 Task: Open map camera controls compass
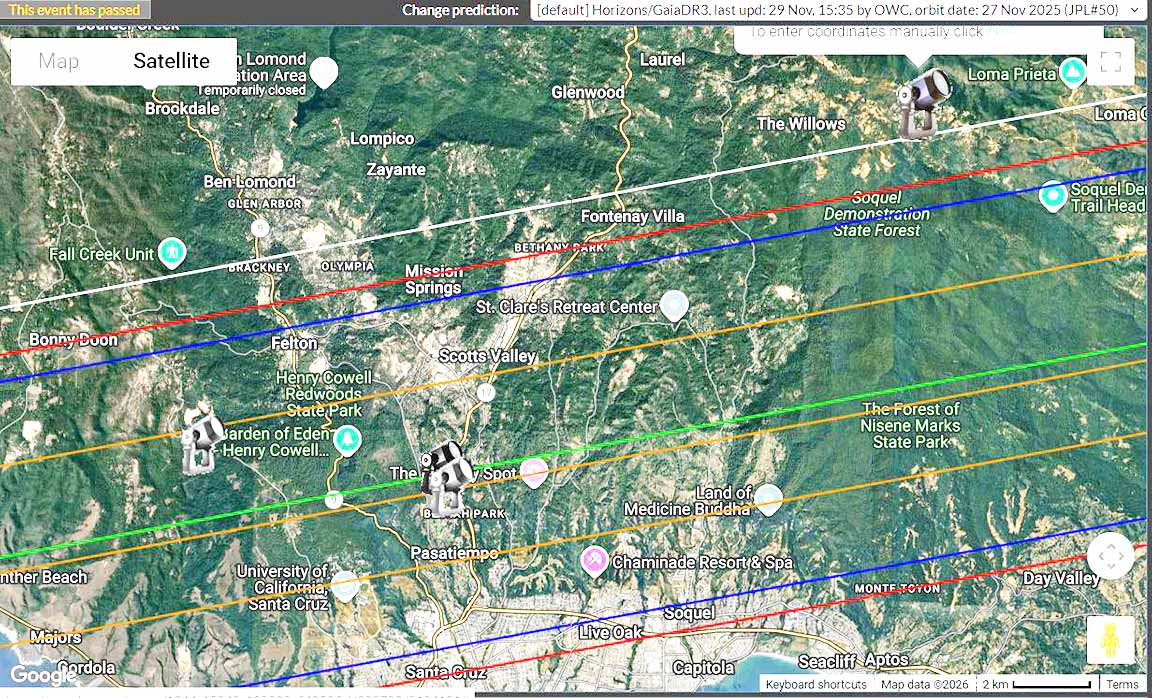1110,556
